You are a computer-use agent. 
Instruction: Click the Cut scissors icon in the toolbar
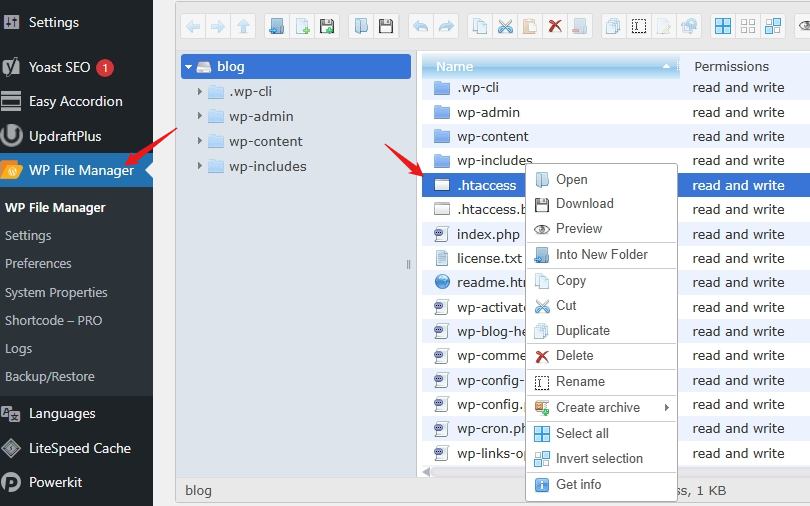click(x=505, y=26)
